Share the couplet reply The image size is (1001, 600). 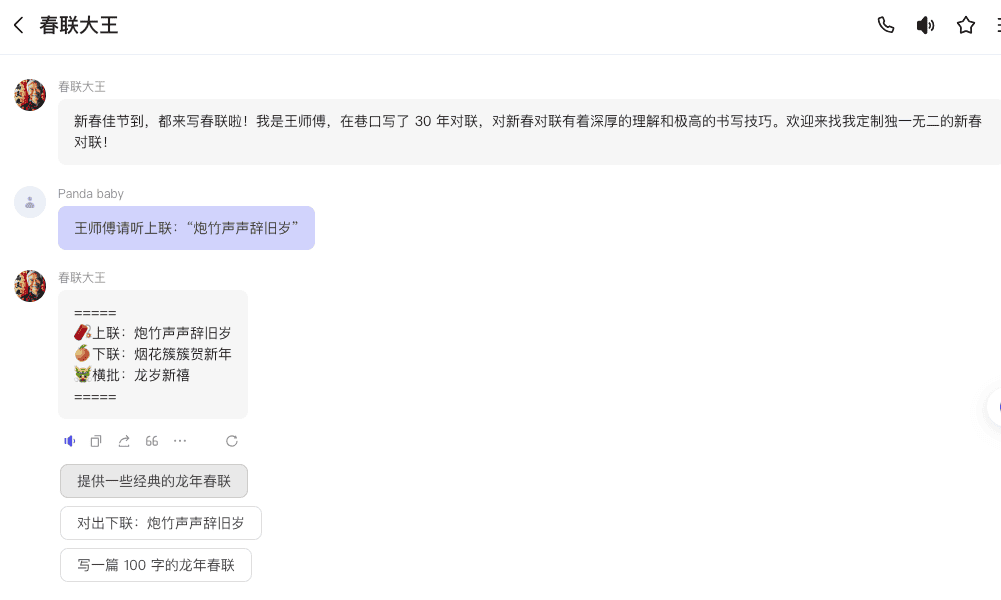124,441
